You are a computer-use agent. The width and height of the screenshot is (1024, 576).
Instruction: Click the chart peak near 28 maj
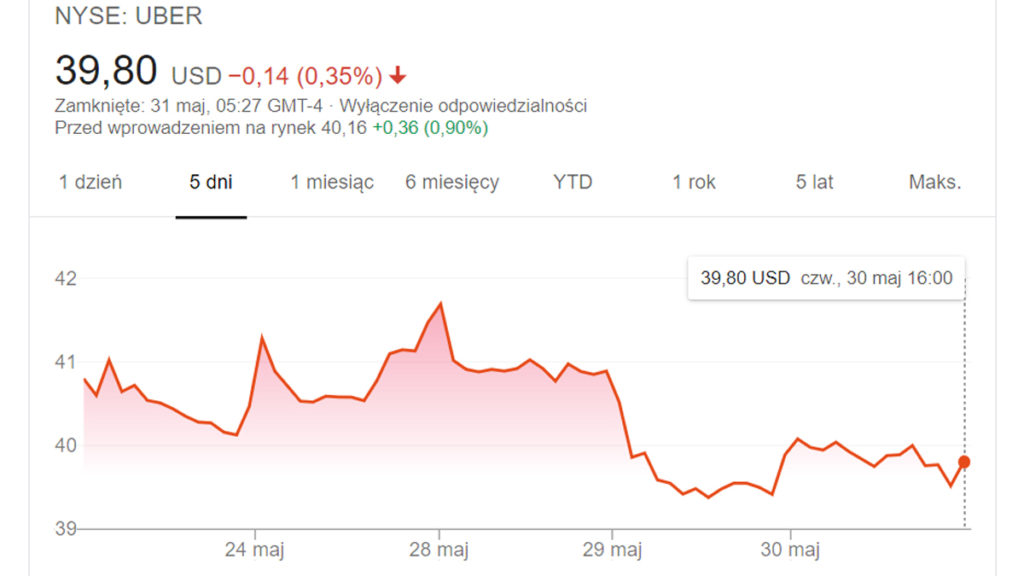click(441, 304)
